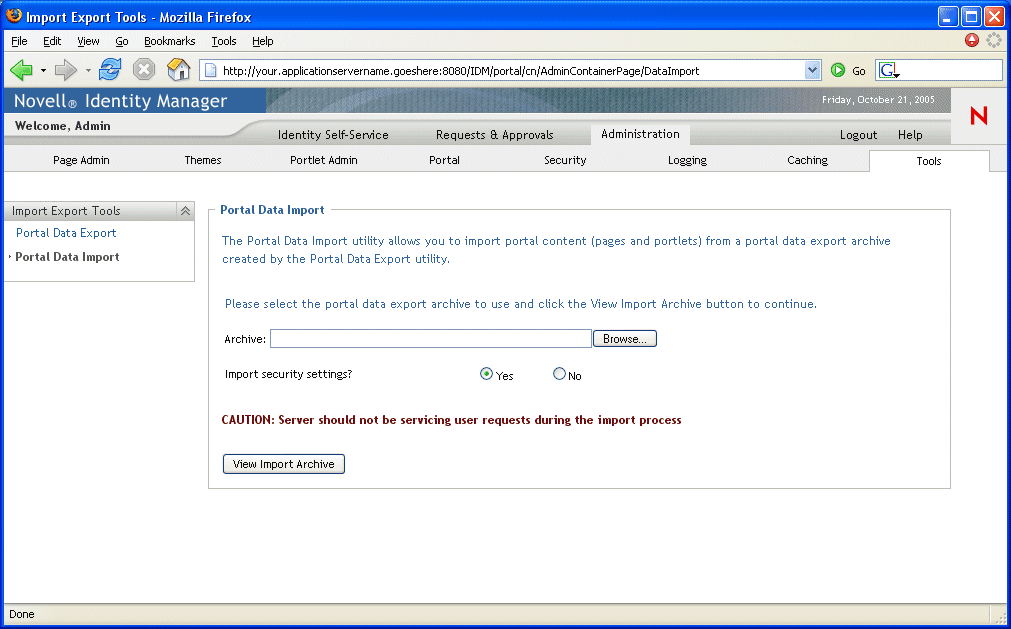
Task: Open the Home page icon
Action: tap(179, 70)
